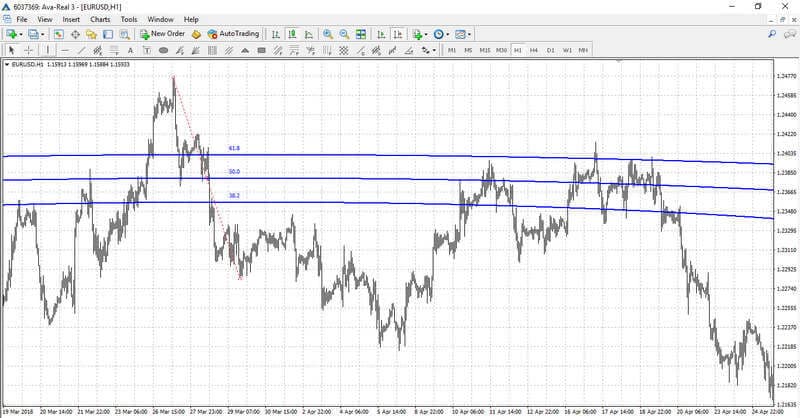Open the File menu
Screen dimensions: 800x418
pyautogui.click(x=22, y=19)
